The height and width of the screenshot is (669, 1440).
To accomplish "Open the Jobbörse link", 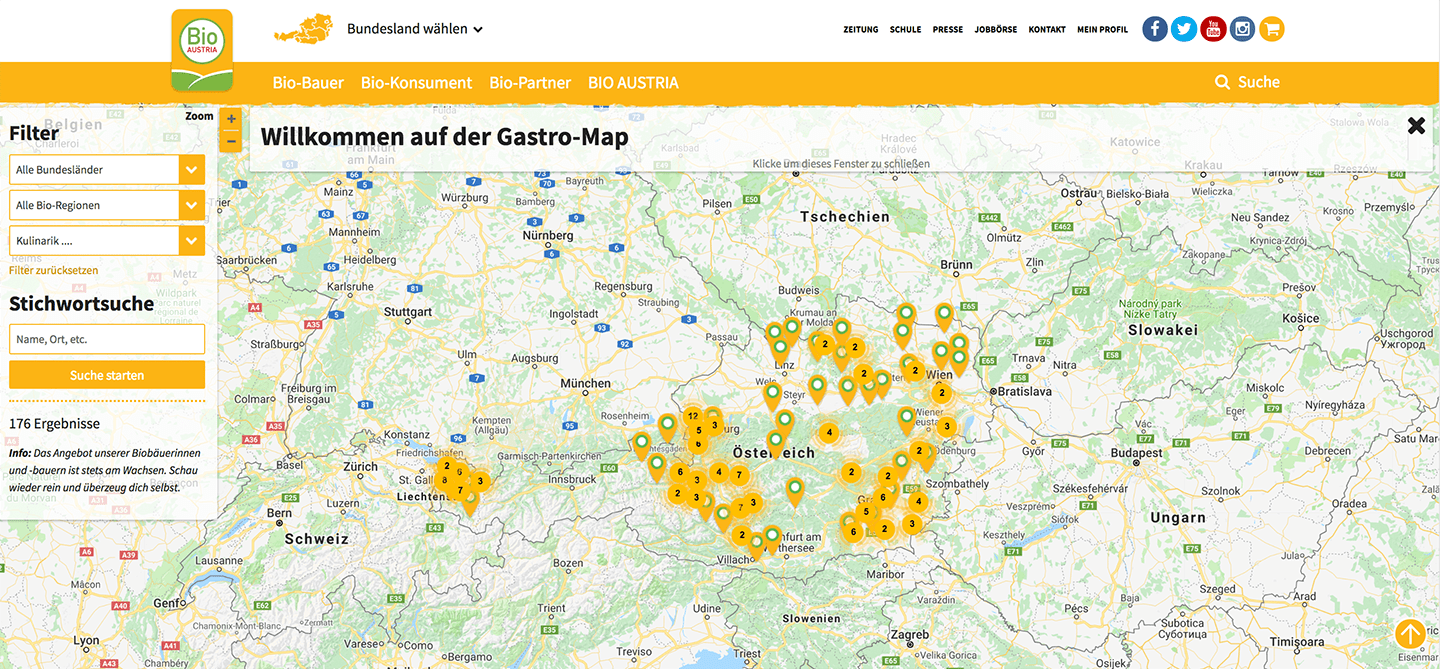I will (x=996, y=30).
